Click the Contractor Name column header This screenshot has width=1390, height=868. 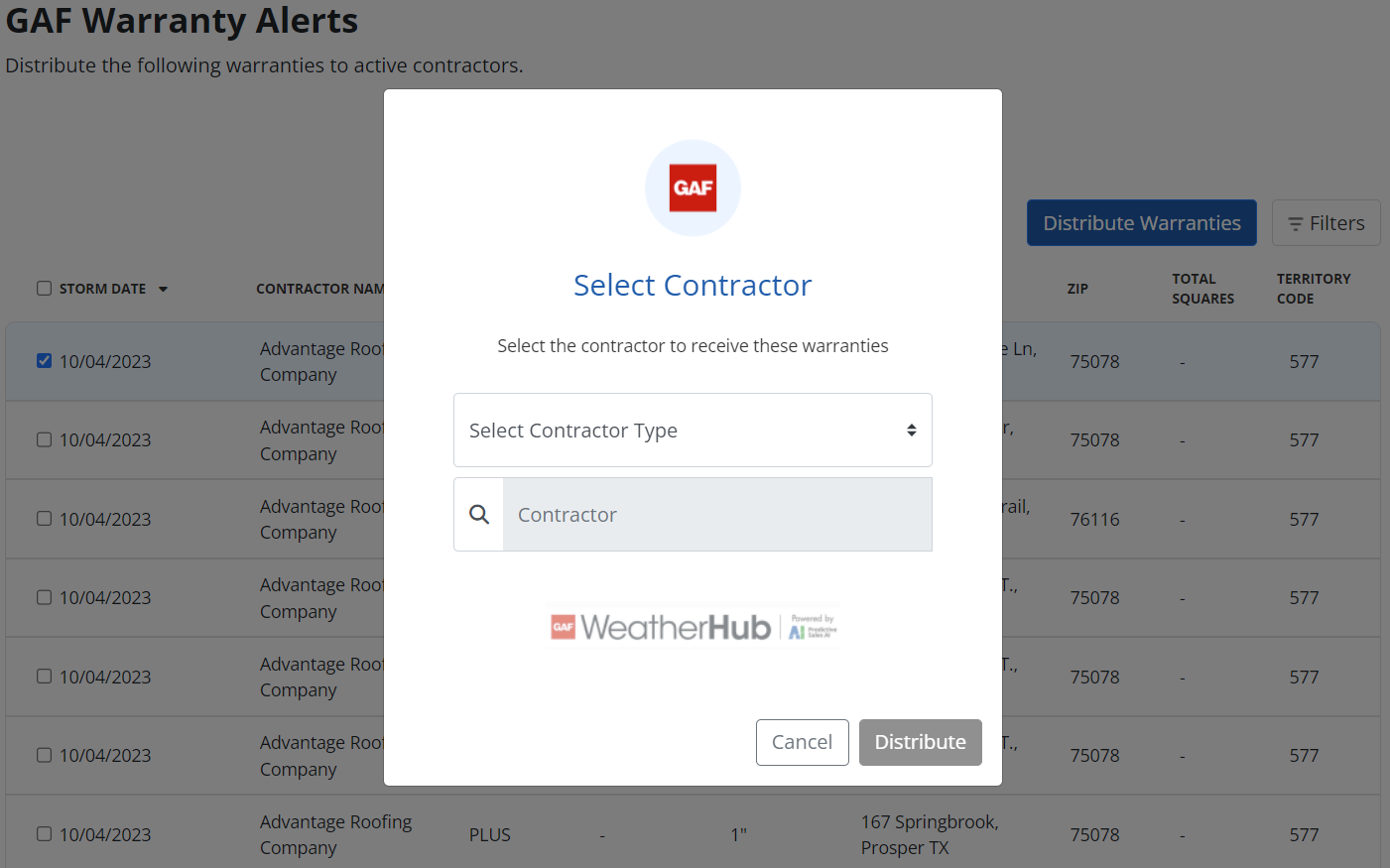(x=319, y=289)
